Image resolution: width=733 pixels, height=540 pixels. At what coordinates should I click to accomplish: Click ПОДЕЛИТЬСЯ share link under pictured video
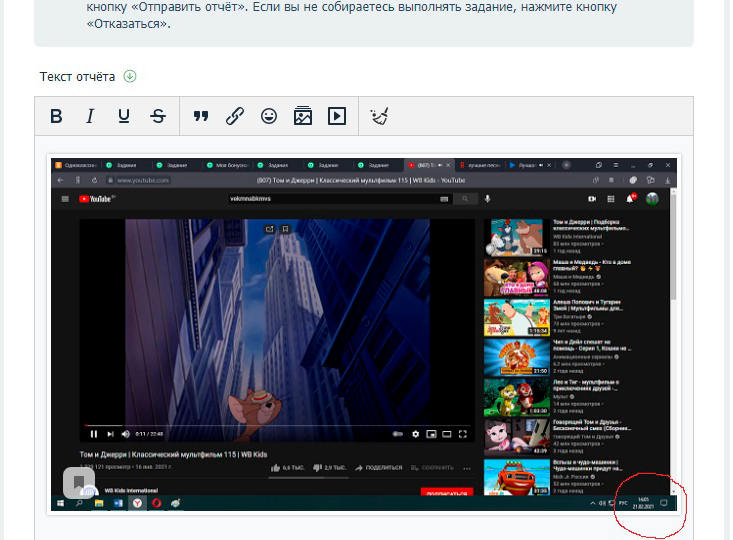tap(379, 468)
